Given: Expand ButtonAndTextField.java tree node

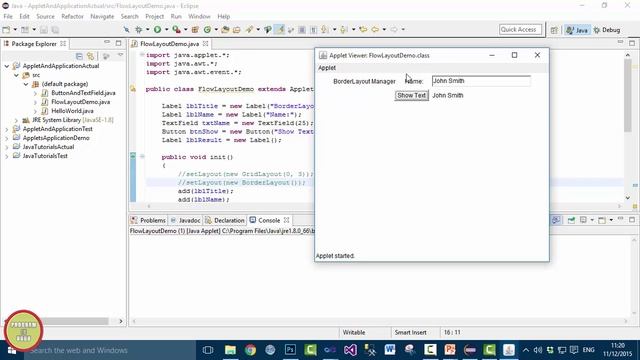Looking at the screenshot, I should (35, 93).
